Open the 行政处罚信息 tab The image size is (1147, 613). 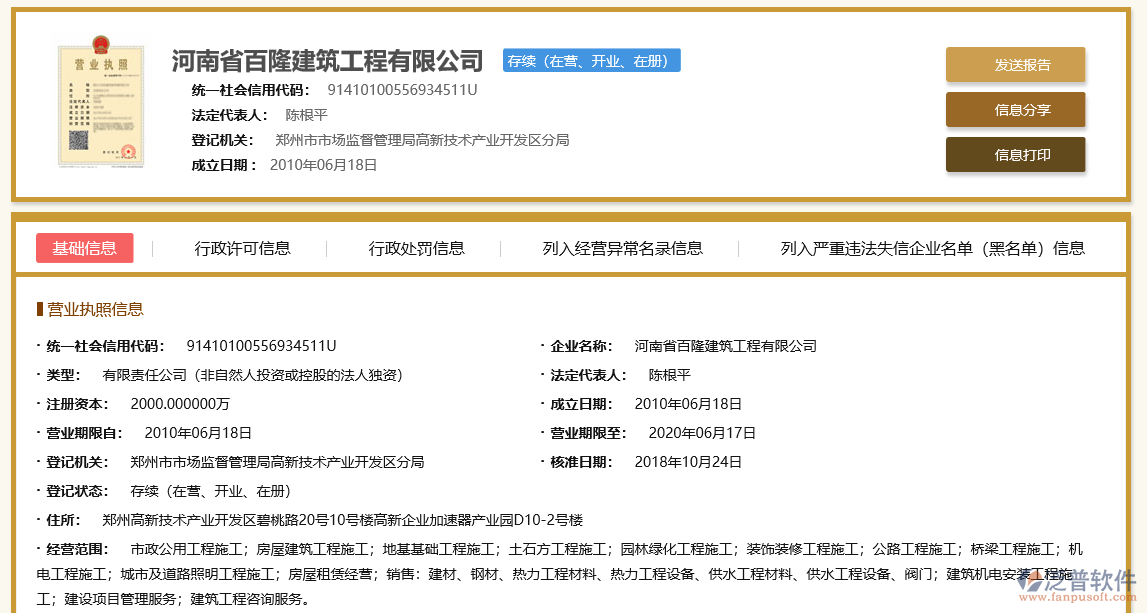click(x=418, y=248)
